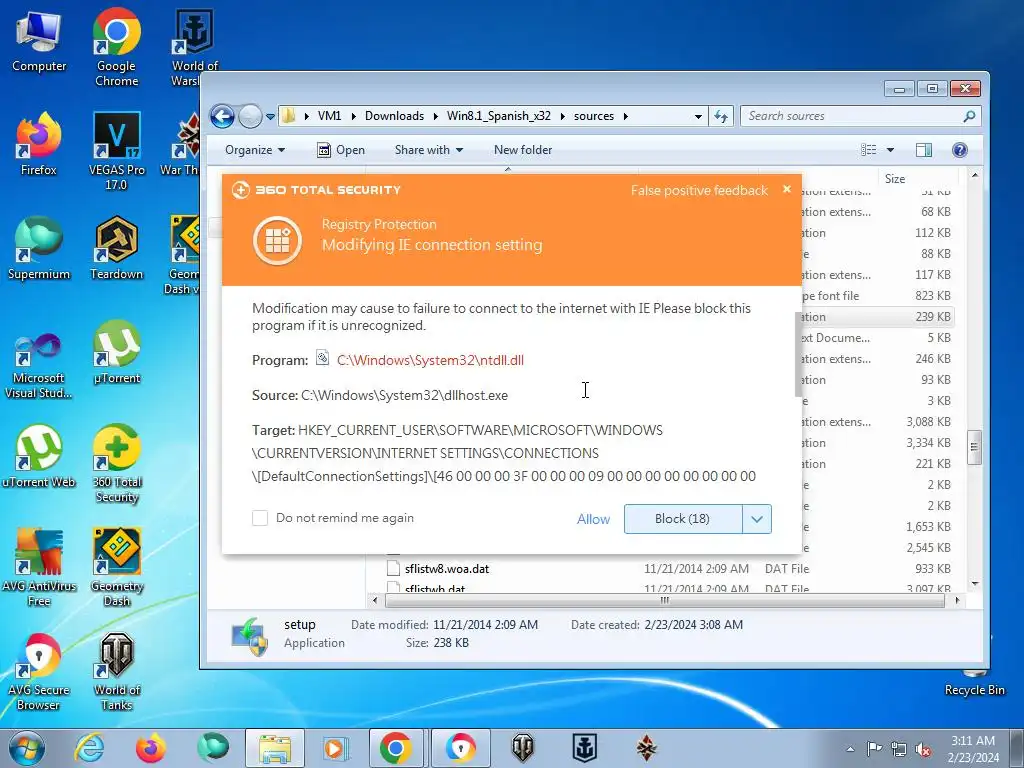Click the Explorer vertical scrollbar thumb
This screenshot has width=1024, height=768.
point(974,447)
